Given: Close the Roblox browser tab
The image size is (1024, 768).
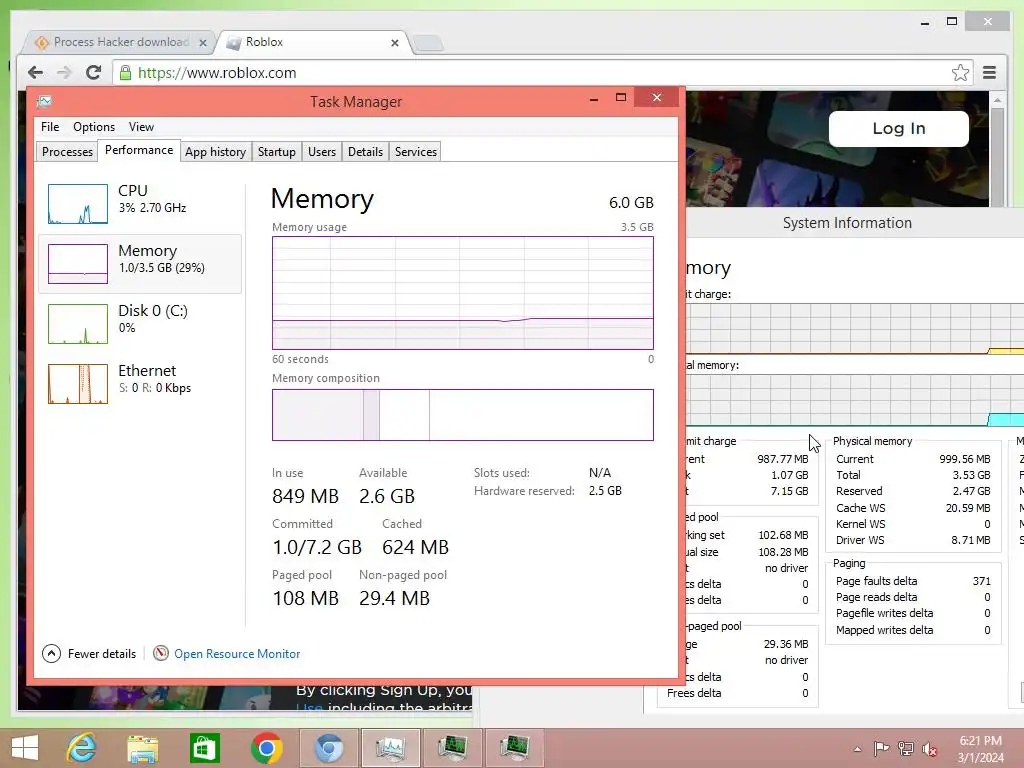Looking at the screenshot, I should [394, 42].
